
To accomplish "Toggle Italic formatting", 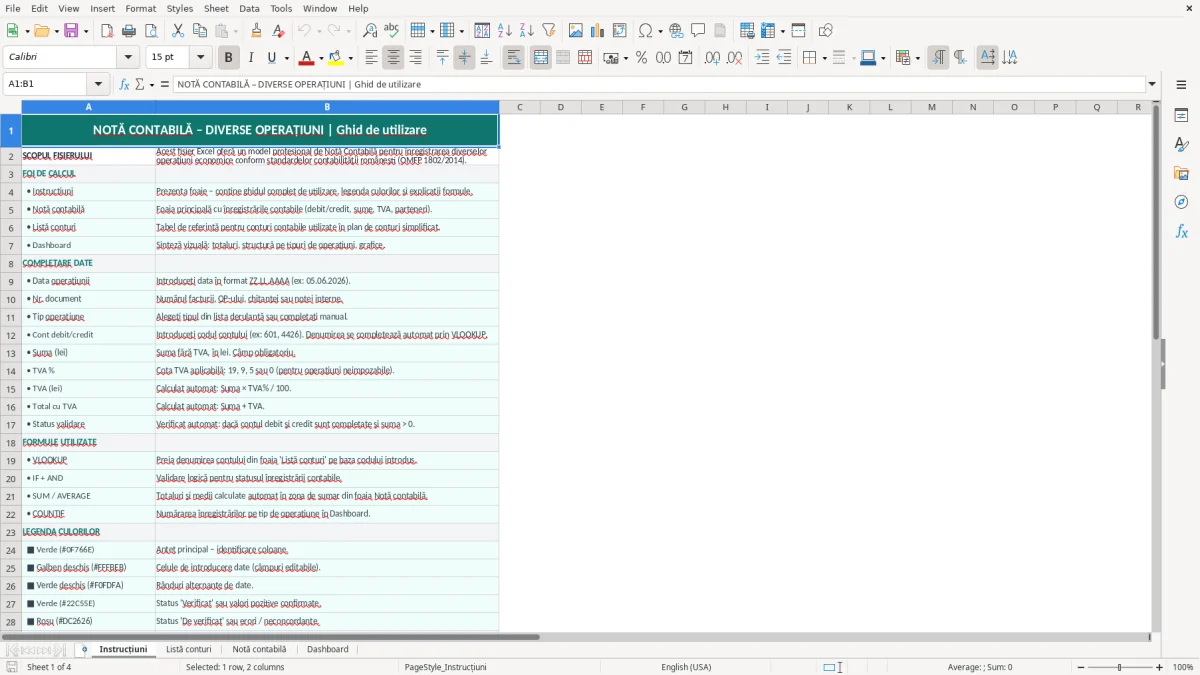I will (x=250, y=58).
